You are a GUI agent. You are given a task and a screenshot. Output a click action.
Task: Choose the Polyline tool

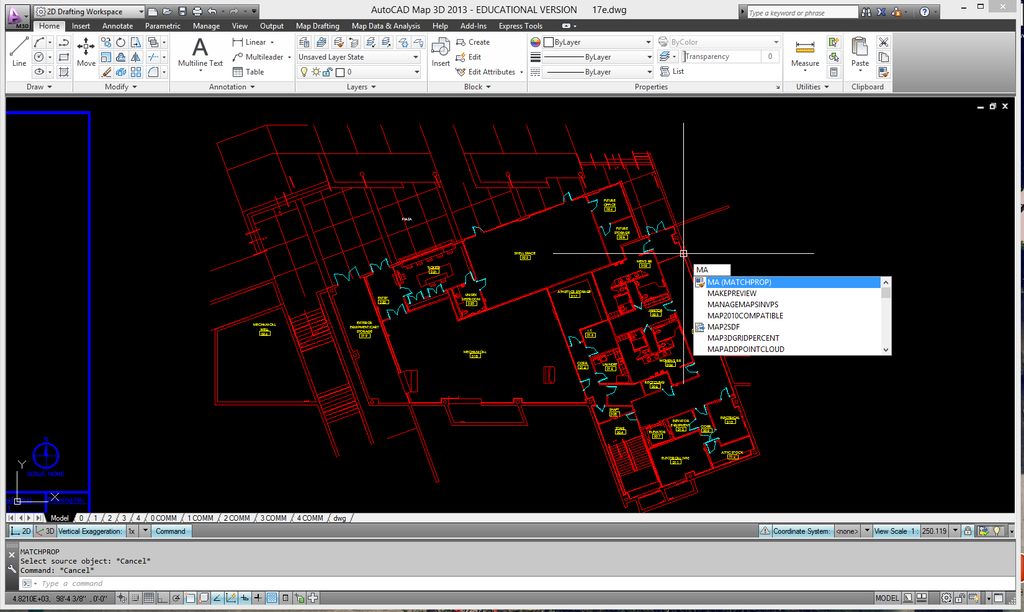(63, 42)
